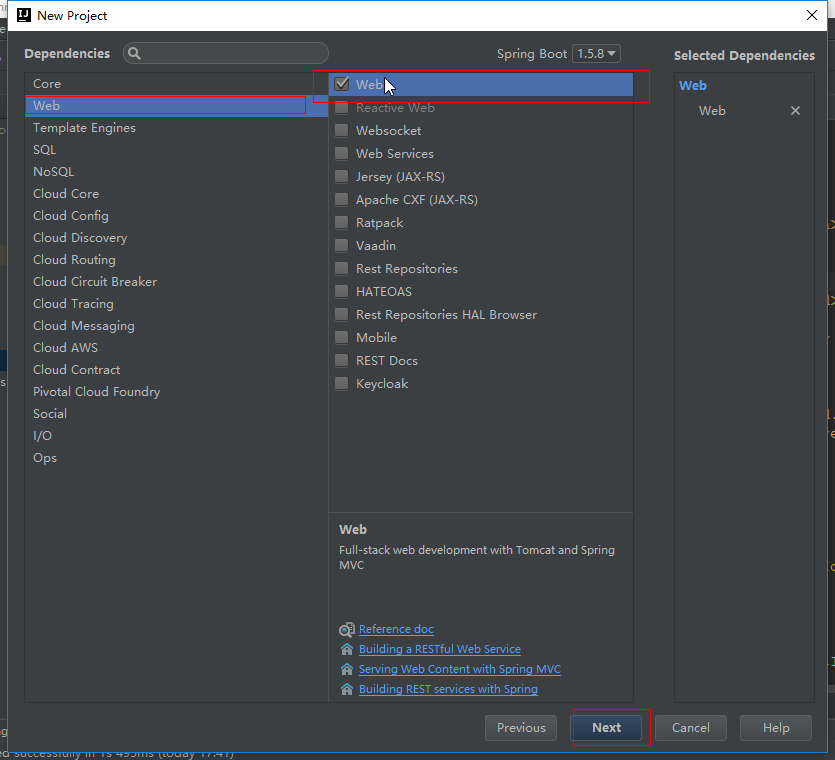Open Serving Web Content with Spring MVC link
835x760 pixels.
coord(460,669)
